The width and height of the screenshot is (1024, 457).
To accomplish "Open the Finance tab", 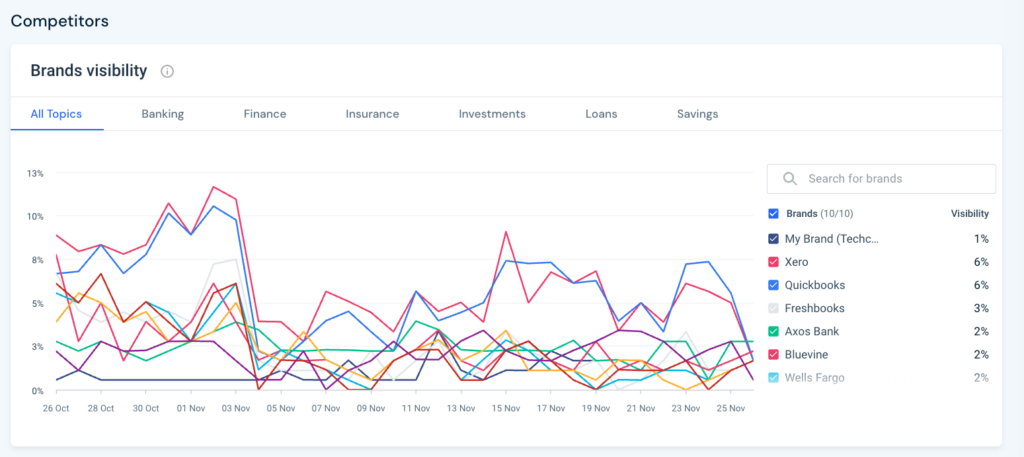I will point(264,114).
